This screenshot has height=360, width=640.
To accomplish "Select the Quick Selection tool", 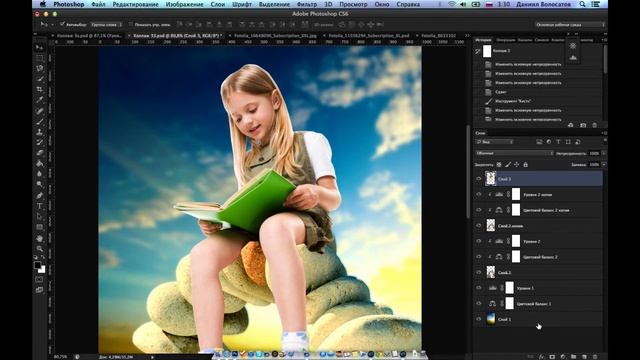I will click(40, 79).
